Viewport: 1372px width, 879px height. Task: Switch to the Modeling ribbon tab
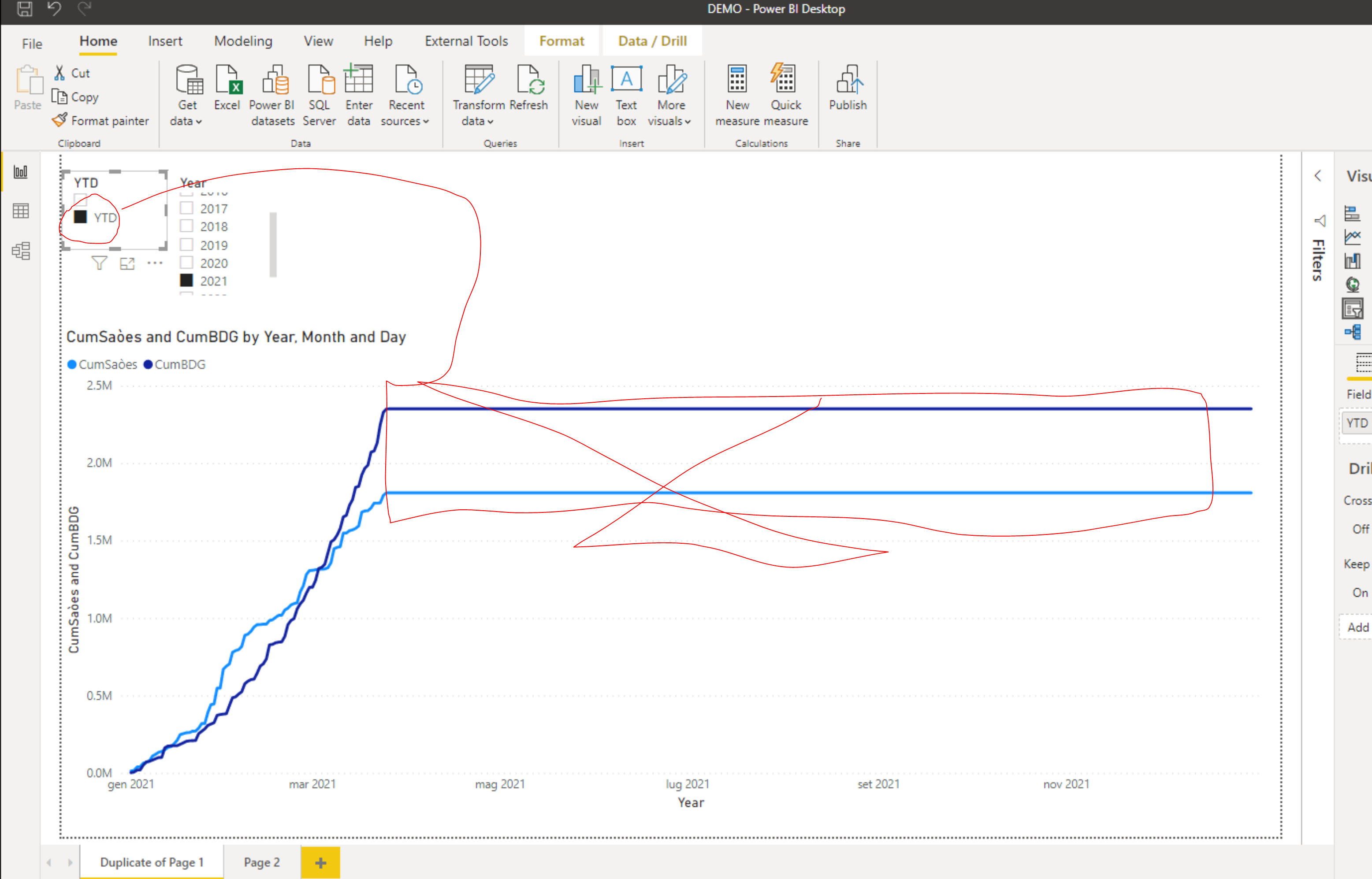pos(243,41)
